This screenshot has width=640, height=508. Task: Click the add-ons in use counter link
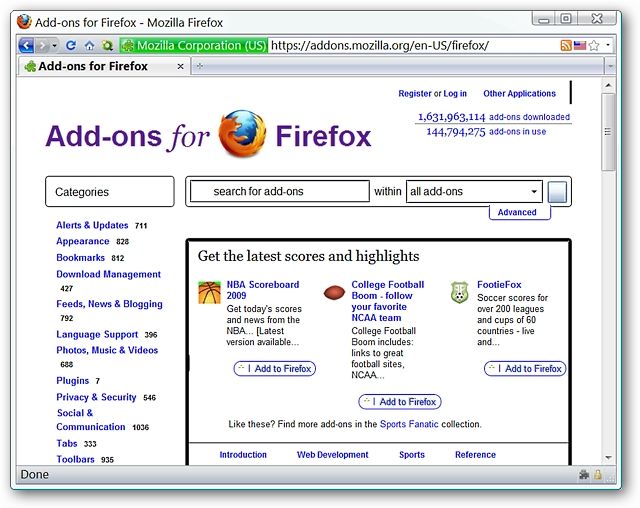486,132
